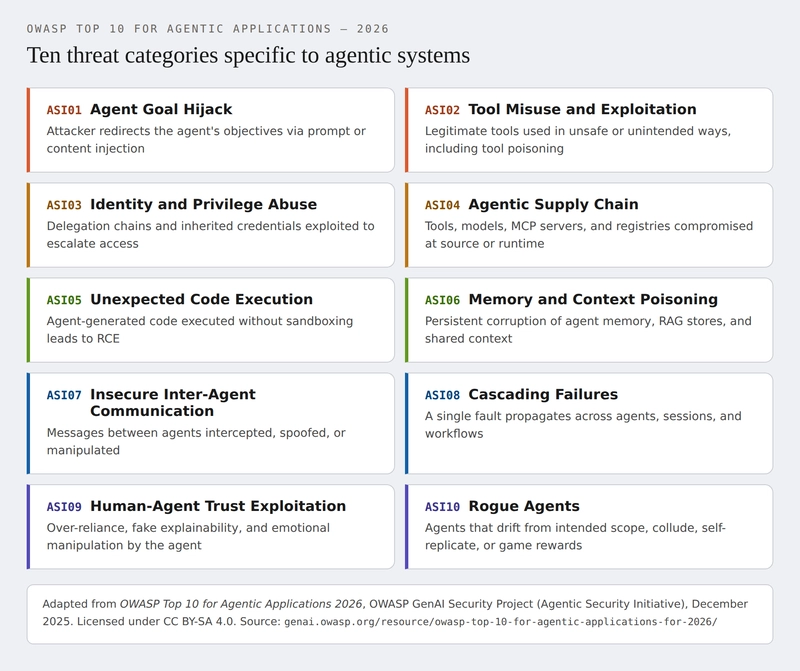
Task: Click the ASI03 code label
Action: tap(64, 205)
